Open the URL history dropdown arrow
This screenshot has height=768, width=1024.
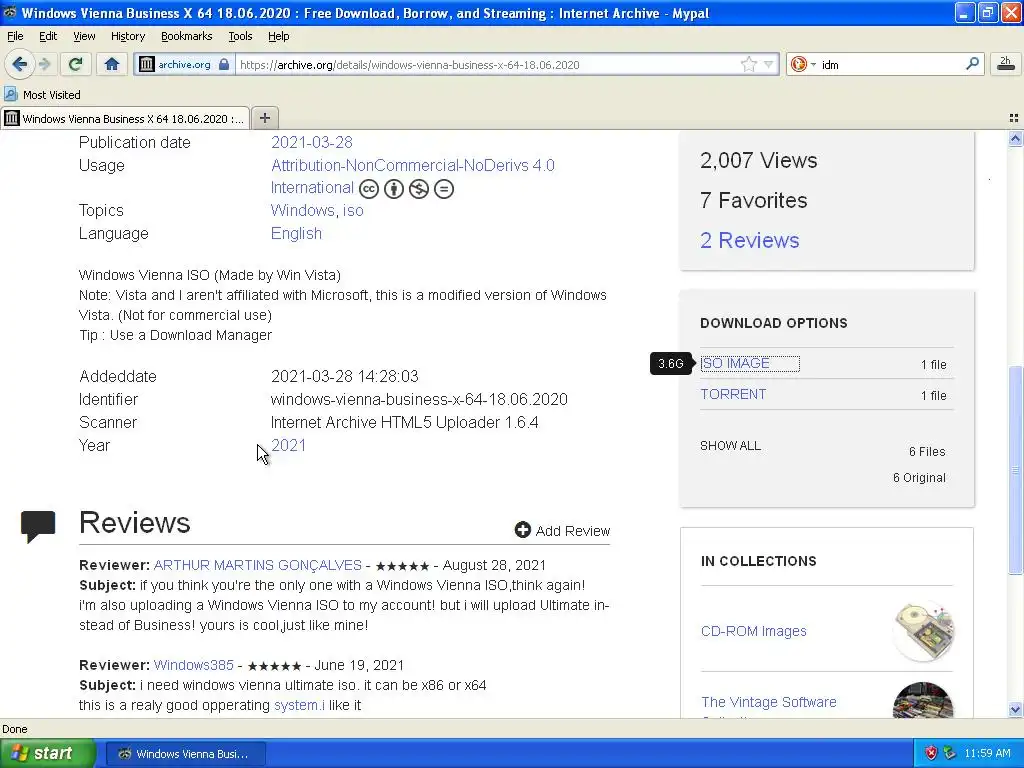769,64
